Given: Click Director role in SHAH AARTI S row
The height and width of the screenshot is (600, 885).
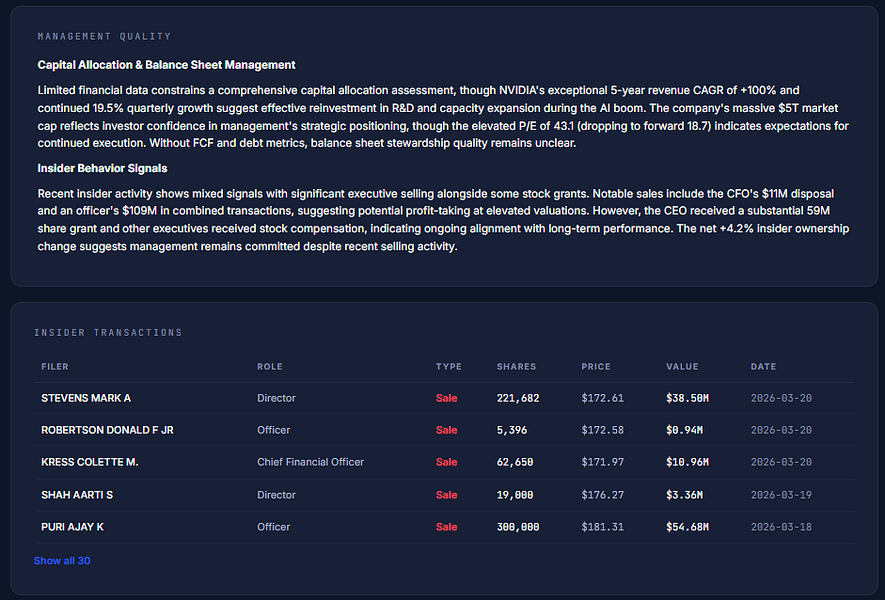Looking at the screenshot, I should click(x=277, y=495).
